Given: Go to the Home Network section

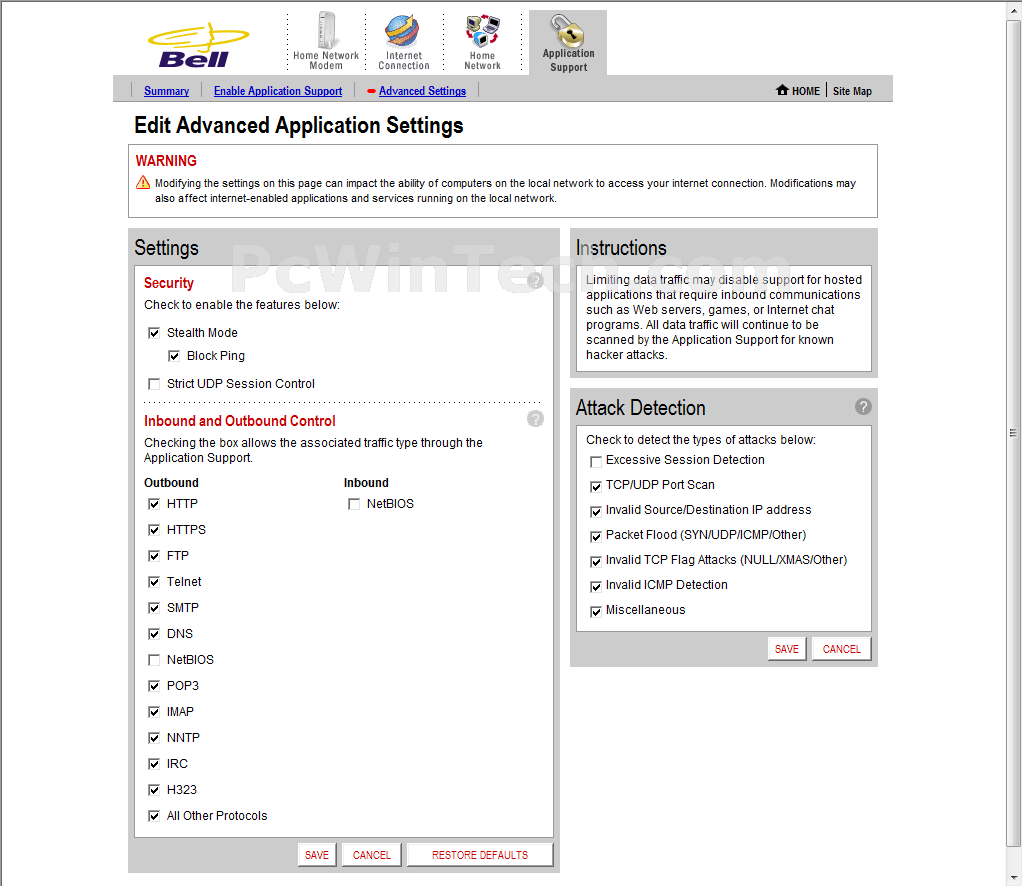Looking at the screenshot, I should coord(482,40).
